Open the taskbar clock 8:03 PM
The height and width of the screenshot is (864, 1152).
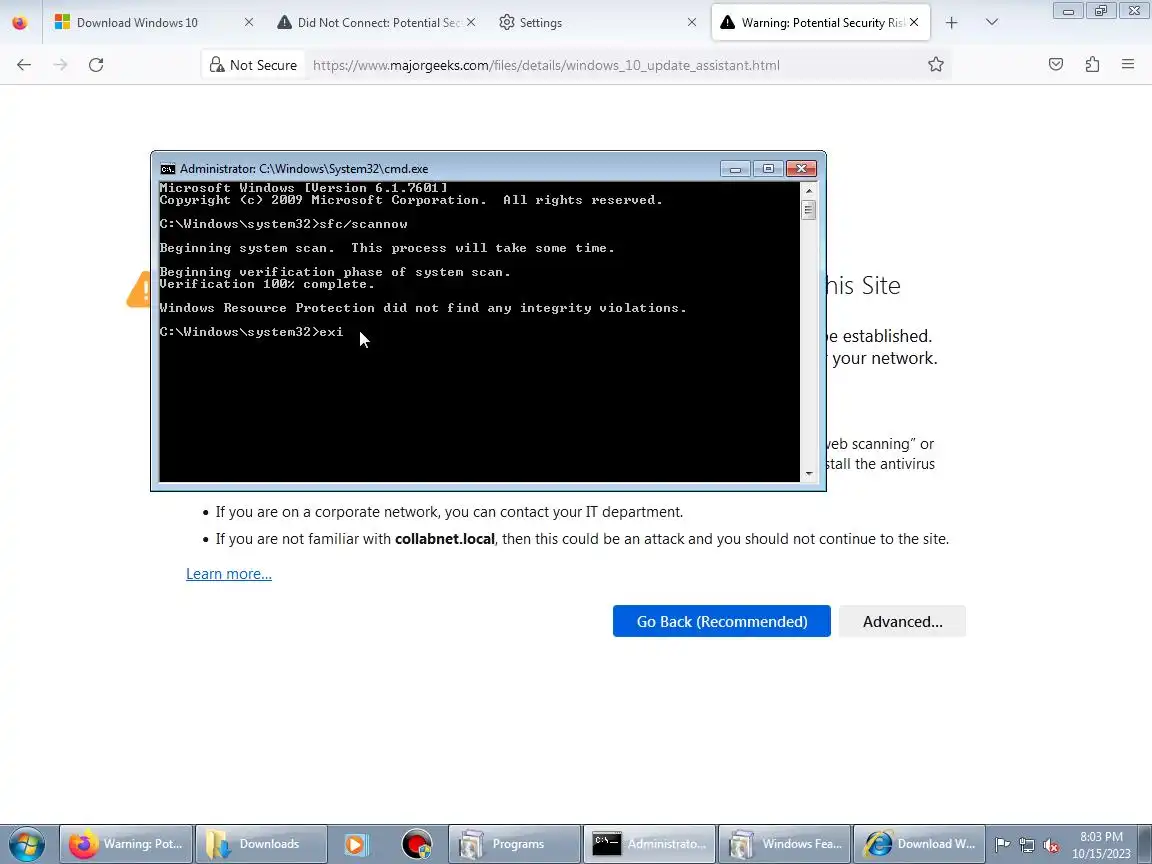[x=1101, y=845]
